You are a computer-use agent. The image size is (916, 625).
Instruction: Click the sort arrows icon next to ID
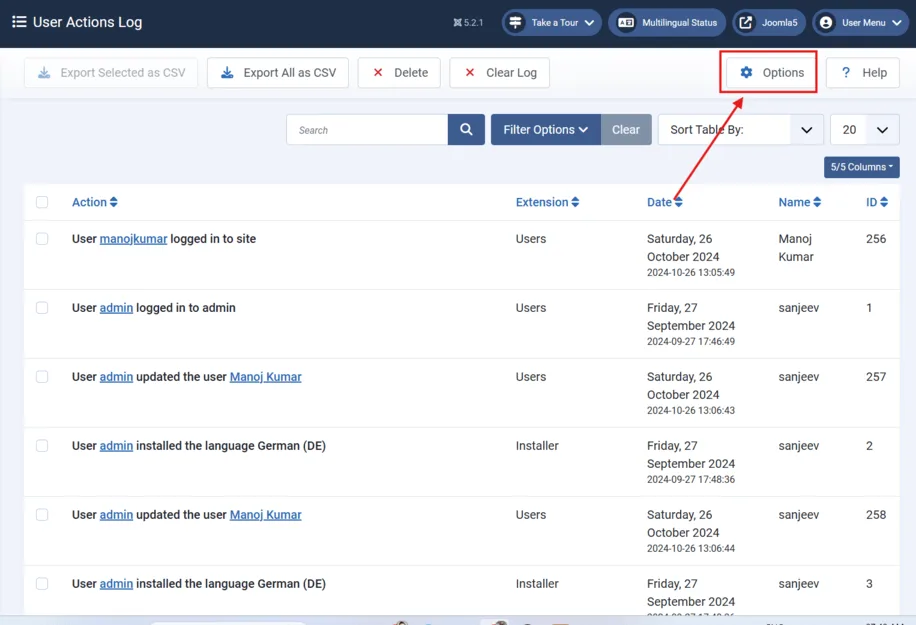coord(884,202)
